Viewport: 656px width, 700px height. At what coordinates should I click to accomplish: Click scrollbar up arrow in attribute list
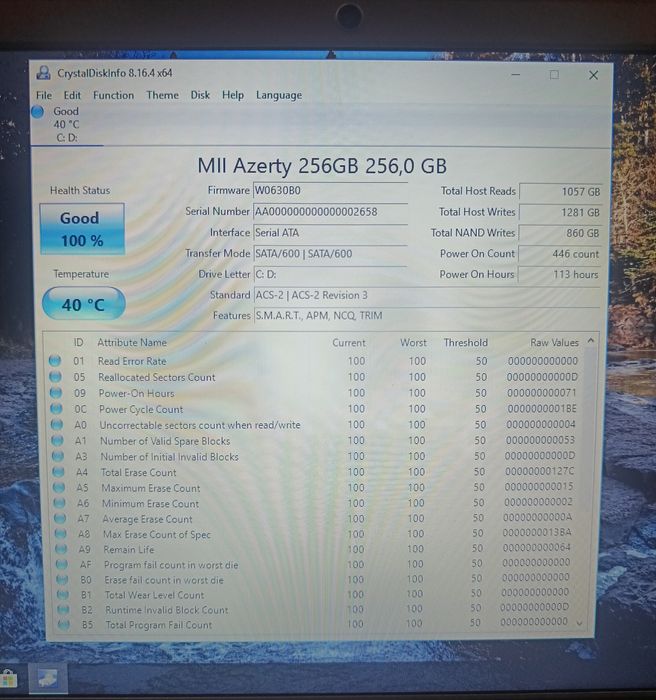[x=591, y=341]
